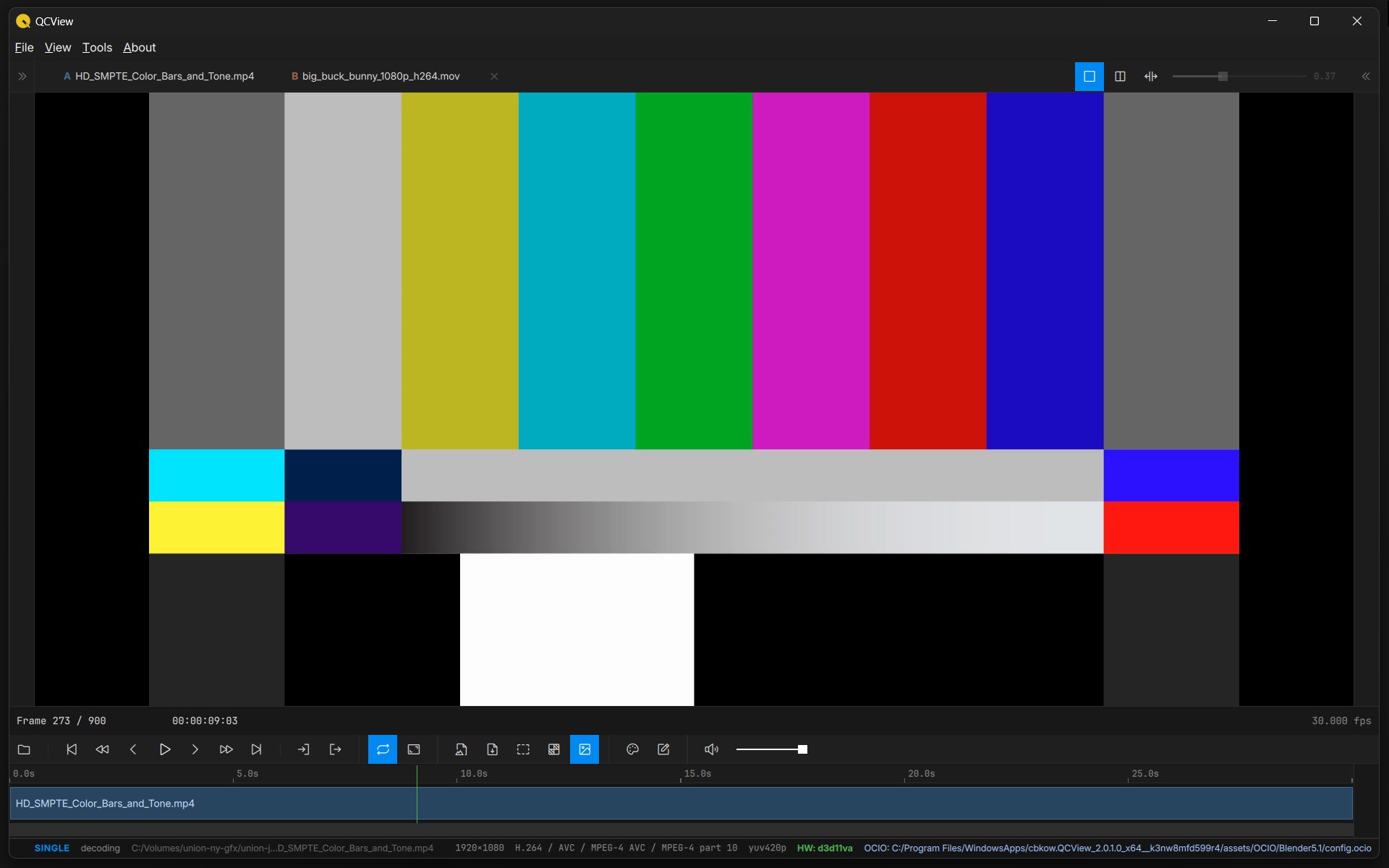The width and height of the screenshot is (1389, 868).
Task: Step back one frame
Action: (133, 749)
